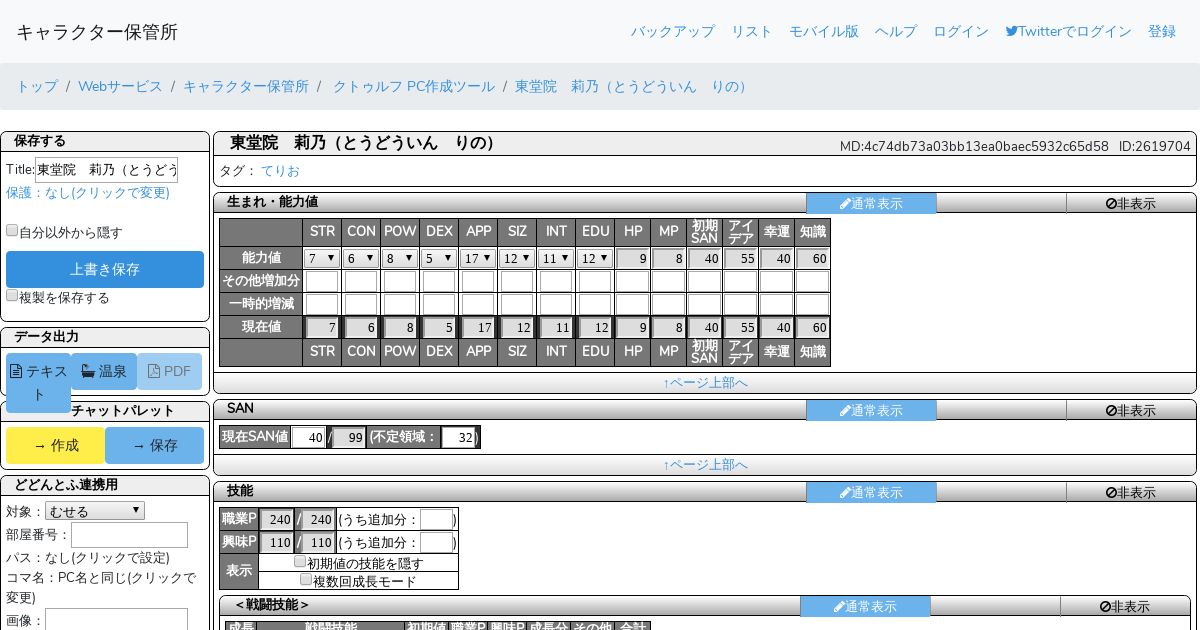Export to 温泉 button

coord(104,371)
